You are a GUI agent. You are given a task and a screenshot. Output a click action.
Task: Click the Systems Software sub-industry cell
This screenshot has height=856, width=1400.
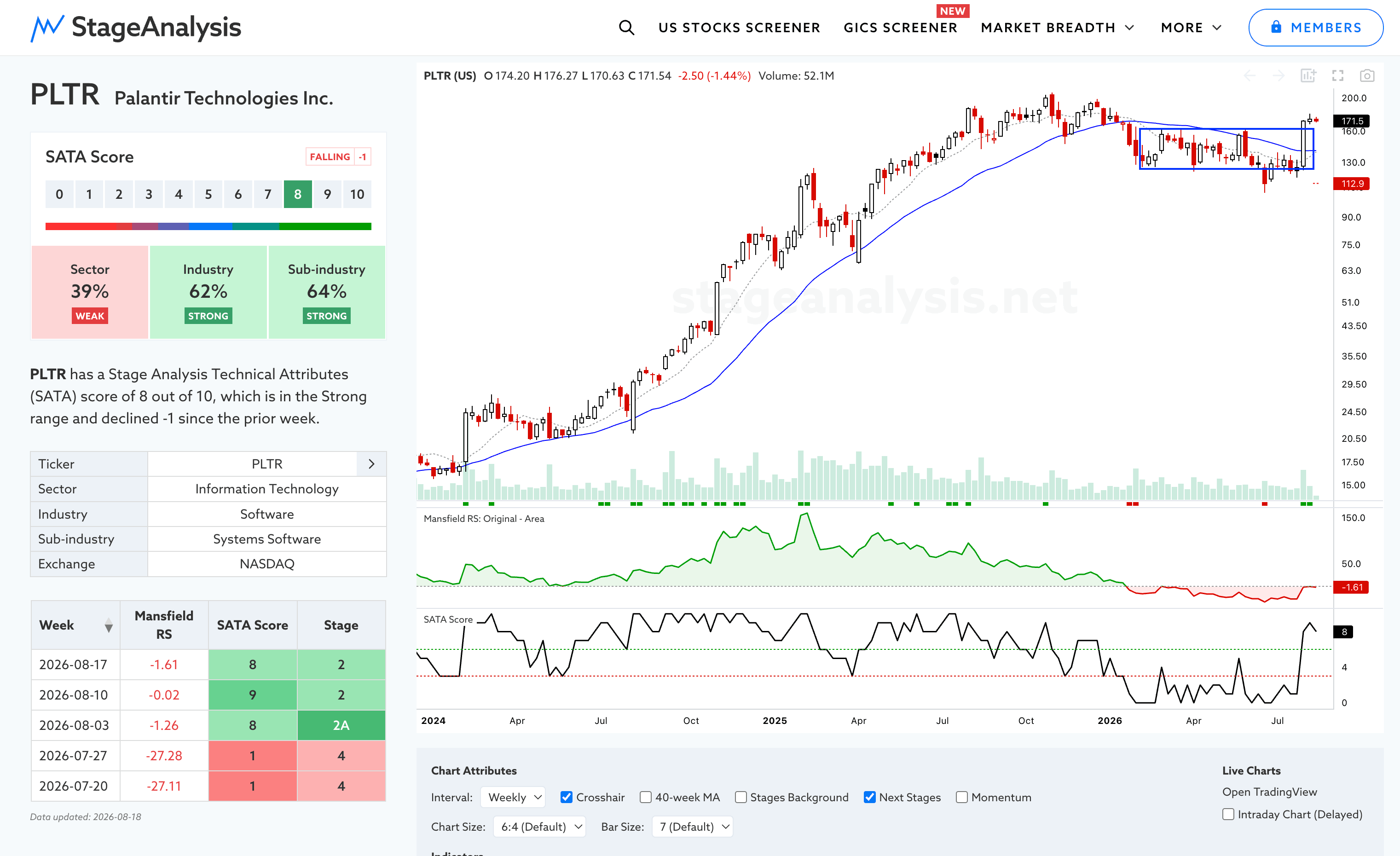267,538
